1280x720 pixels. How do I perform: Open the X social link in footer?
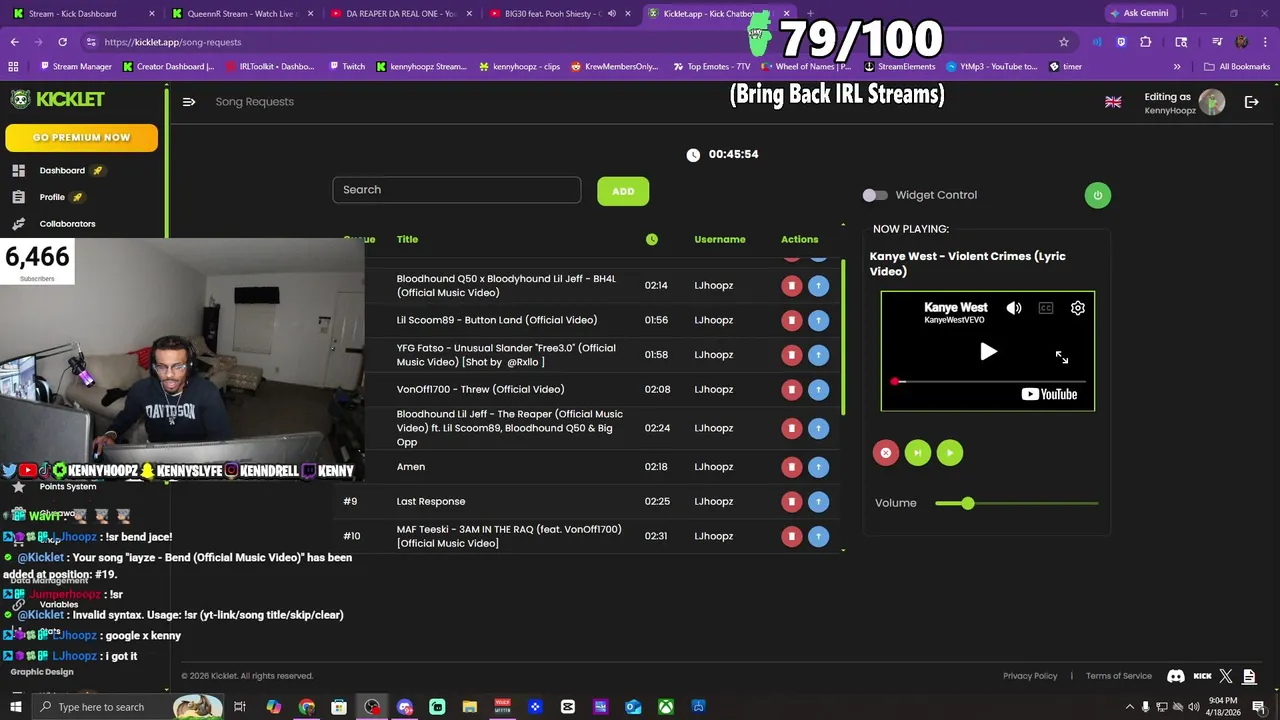click(1226, 676)
